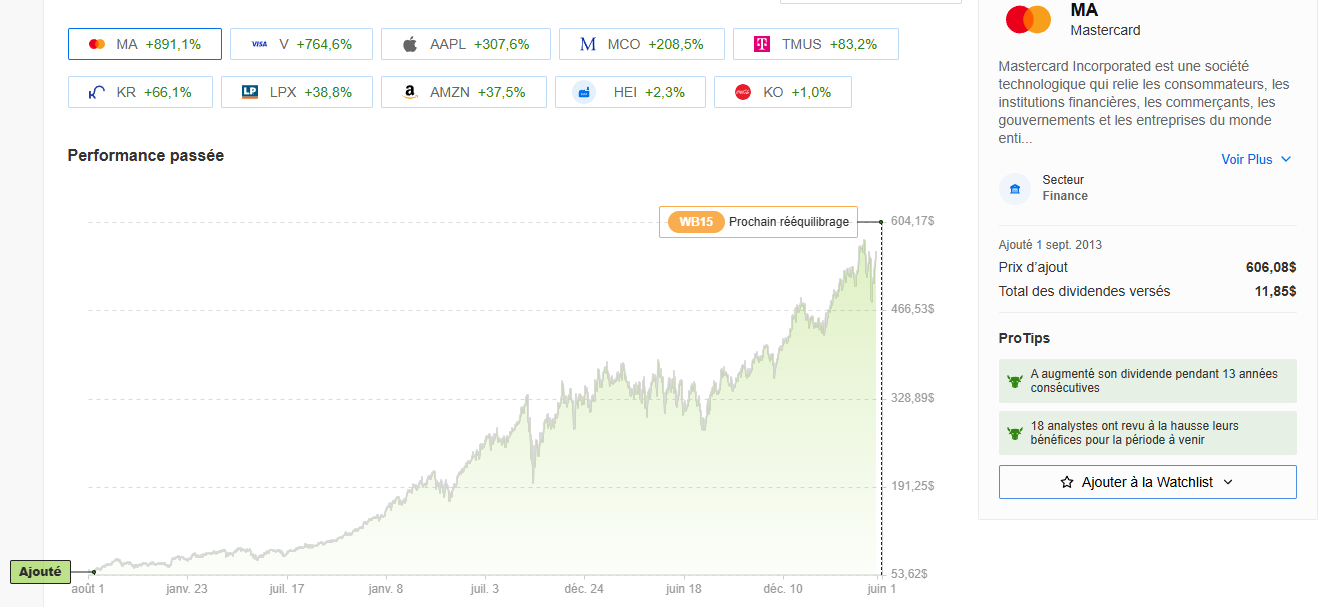Click the dividends total 11,85$
The width and height of the screenshot is (1319, 607).
coord(1275,291)
